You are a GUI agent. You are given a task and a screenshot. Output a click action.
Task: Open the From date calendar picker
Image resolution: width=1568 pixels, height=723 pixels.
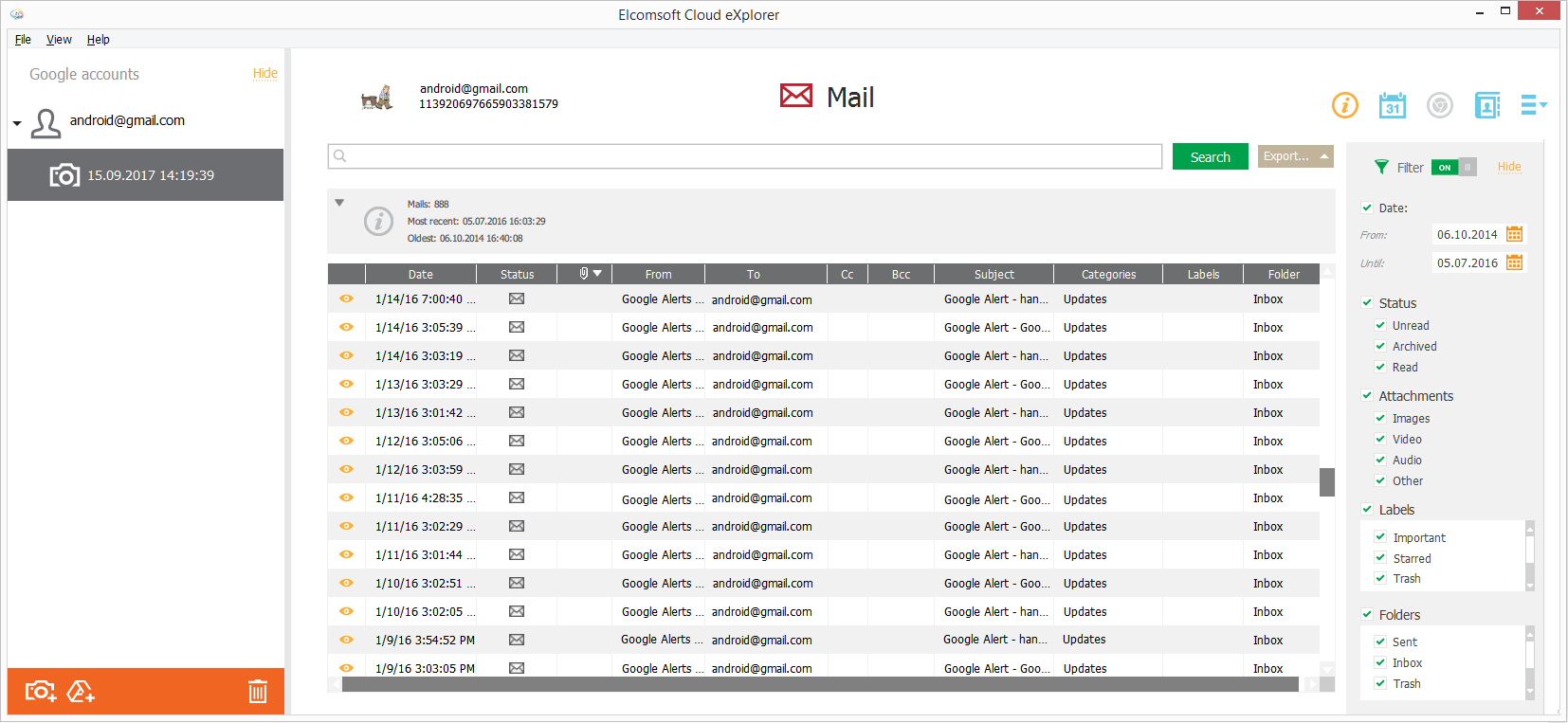tap(1514, 234)
